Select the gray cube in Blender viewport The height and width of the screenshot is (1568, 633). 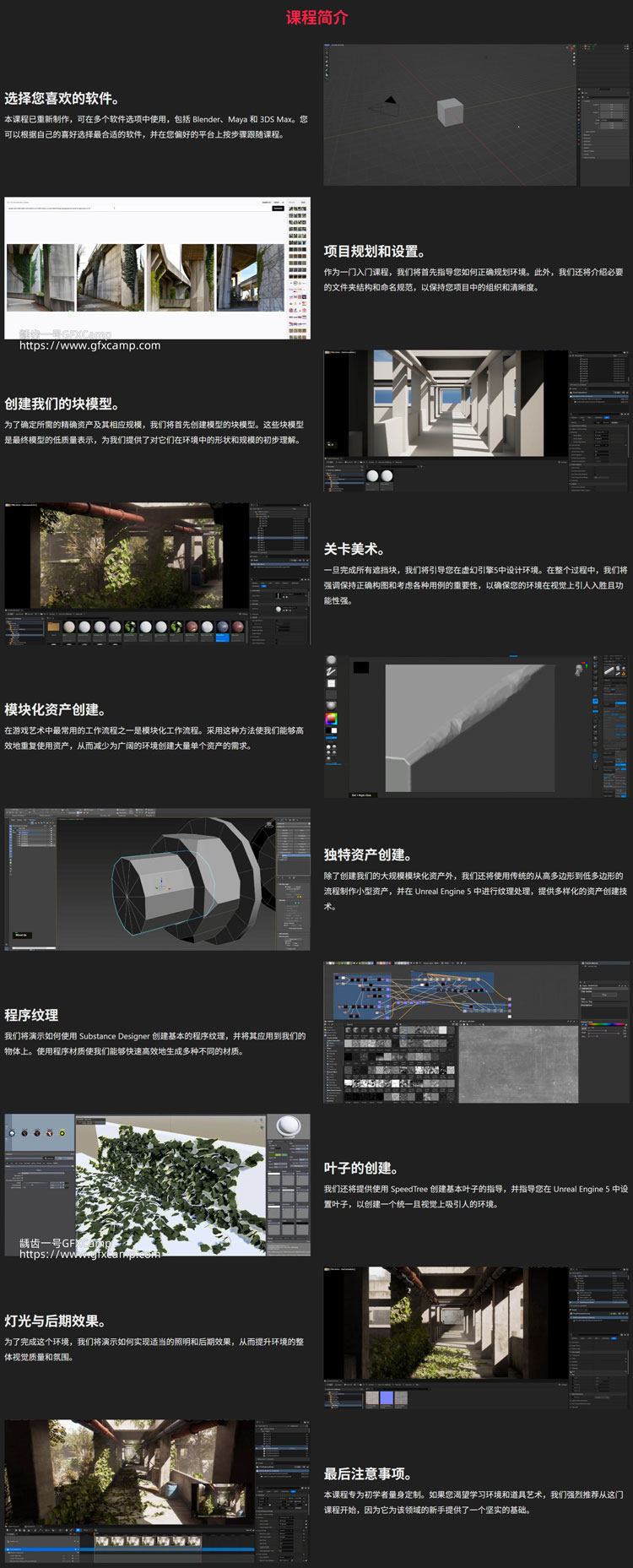pos(450,111)
